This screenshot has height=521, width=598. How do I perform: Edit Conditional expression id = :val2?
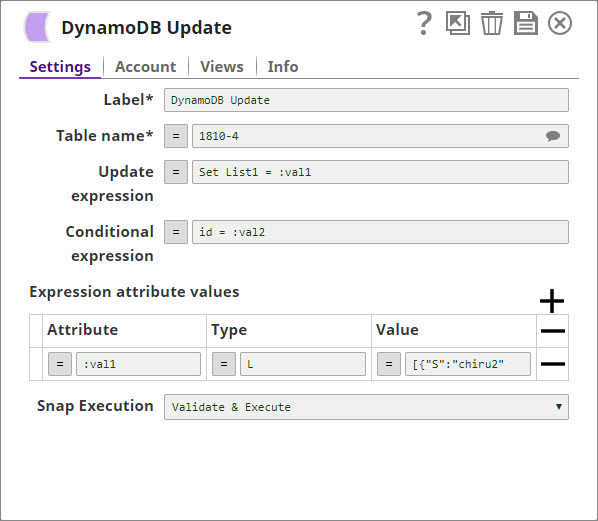click(x=380, y=232)
